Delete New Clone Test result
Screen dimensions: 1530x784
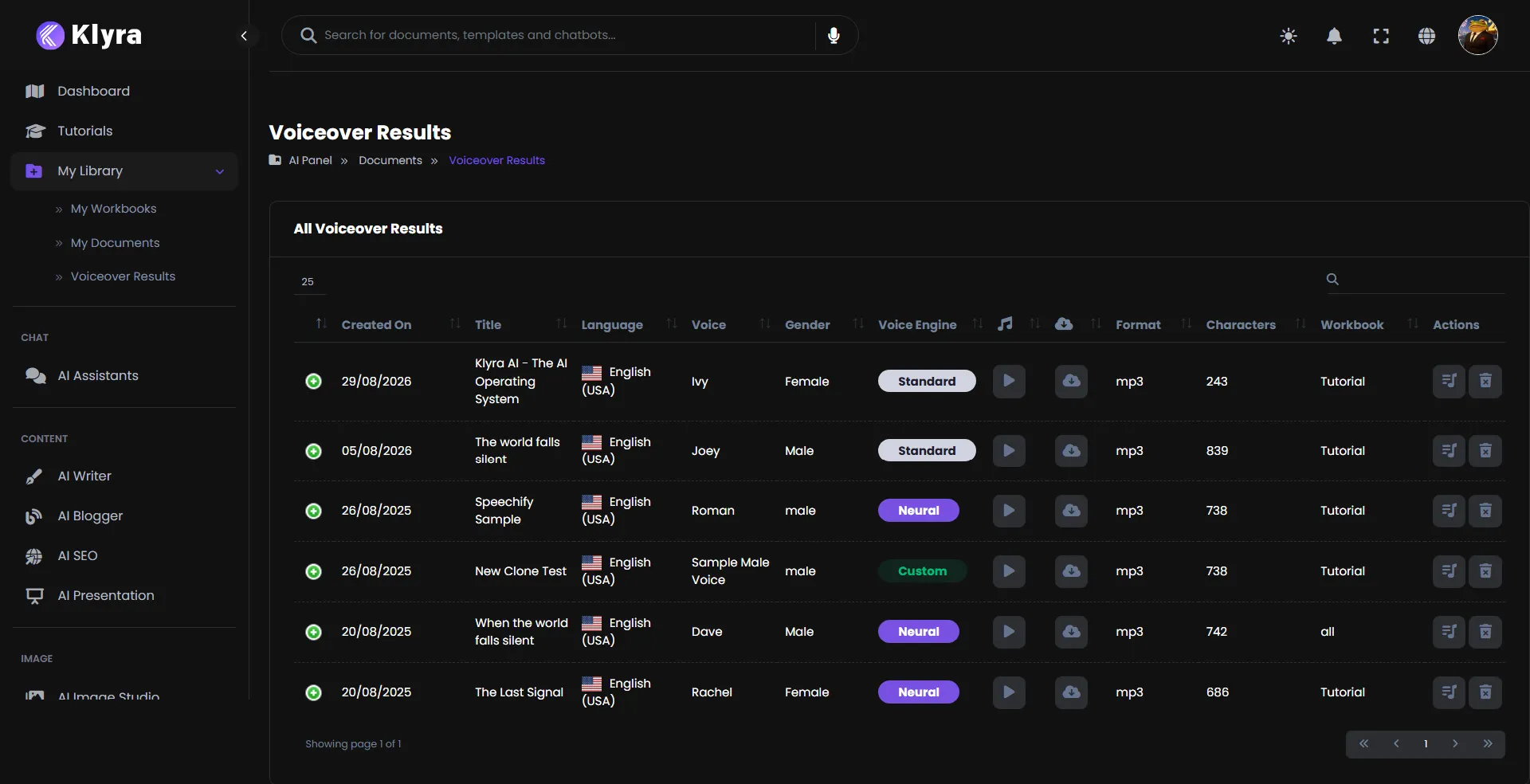click(1485, 571)
